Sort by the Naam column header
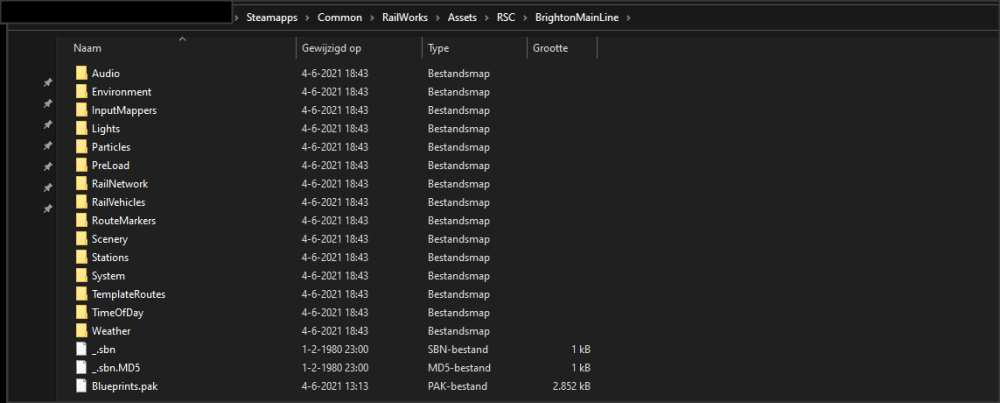This screenshot has width=1000, height=403. [x=87, y=48]
